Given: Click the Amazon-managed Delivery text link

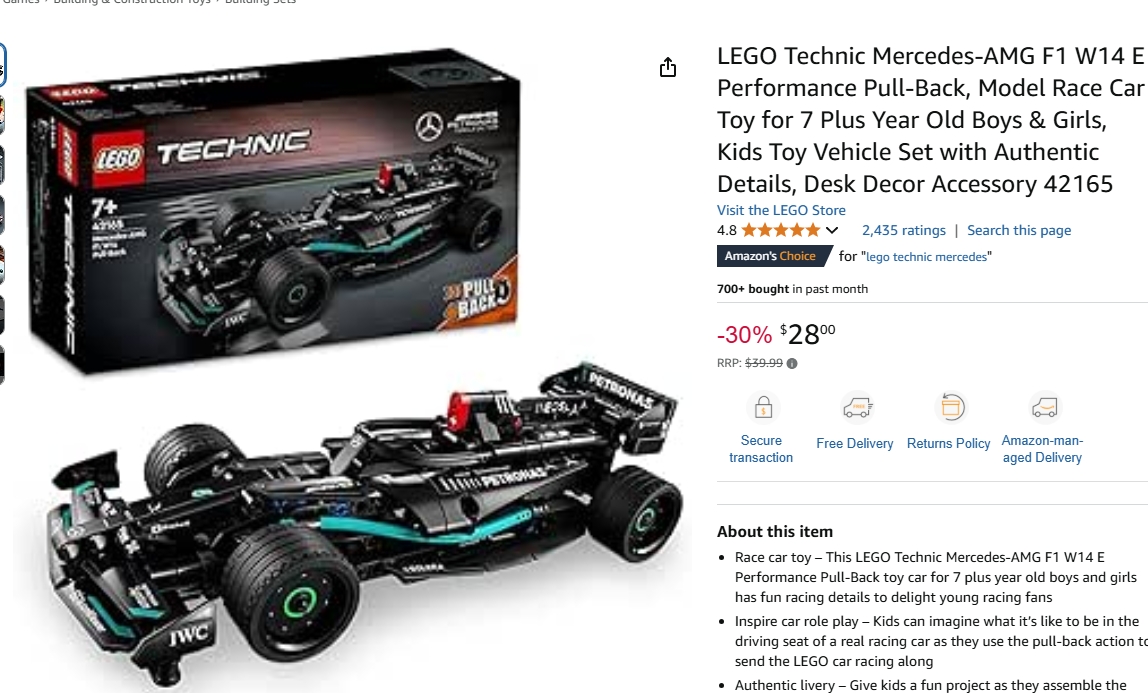Looking at the screenshot, I should point(1042,449).
